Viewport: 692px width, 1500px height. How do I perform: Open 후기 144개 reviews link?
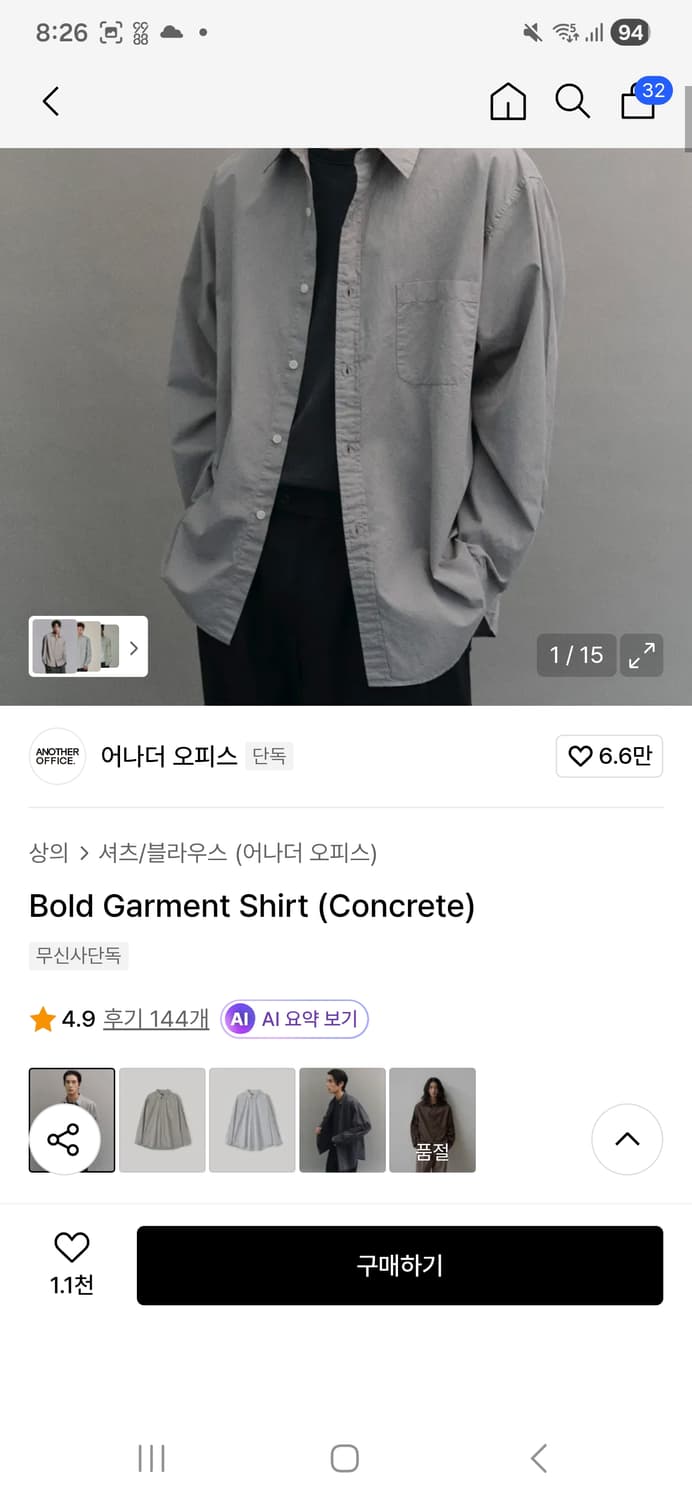(155, 1019)
